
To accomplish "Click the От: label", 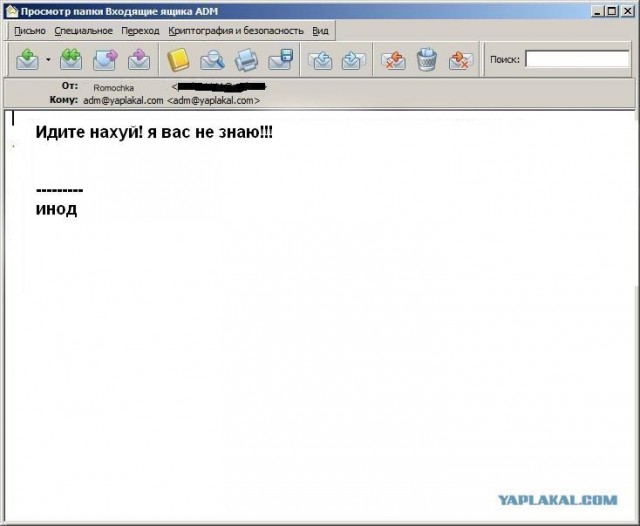I will tap(70, 86).
